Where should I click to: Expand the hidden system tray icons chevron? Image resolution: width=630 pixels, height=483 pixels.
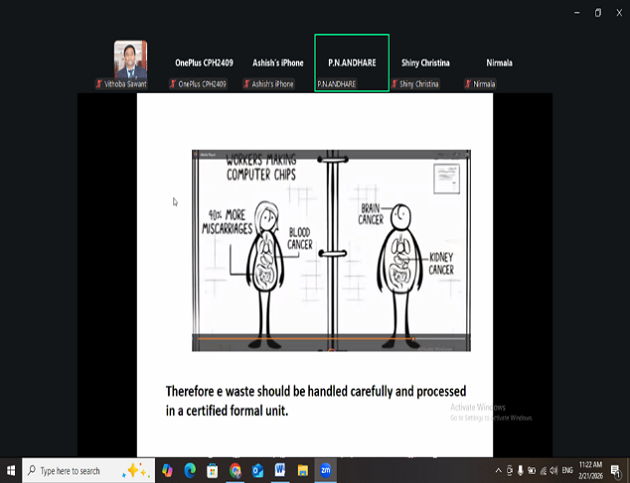pyautogui.click(x=499, y=470)
